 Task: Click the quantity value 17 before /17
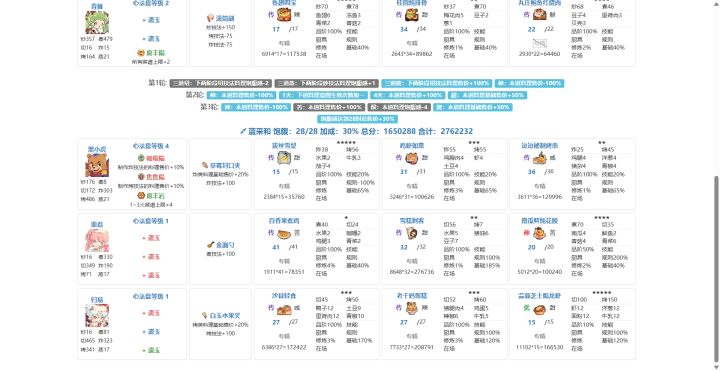(276, 29)
